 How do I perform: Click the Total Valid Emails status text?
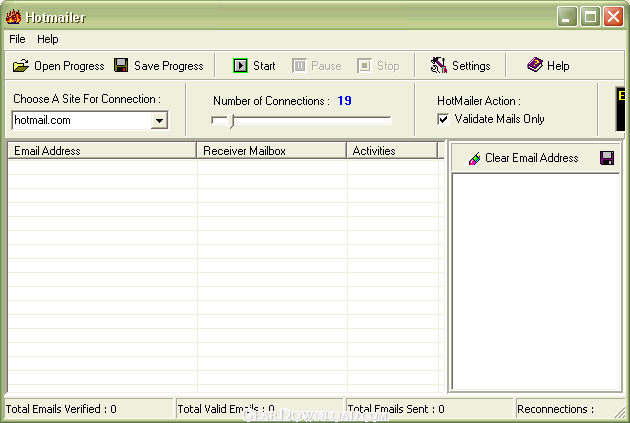coord(226,409)
